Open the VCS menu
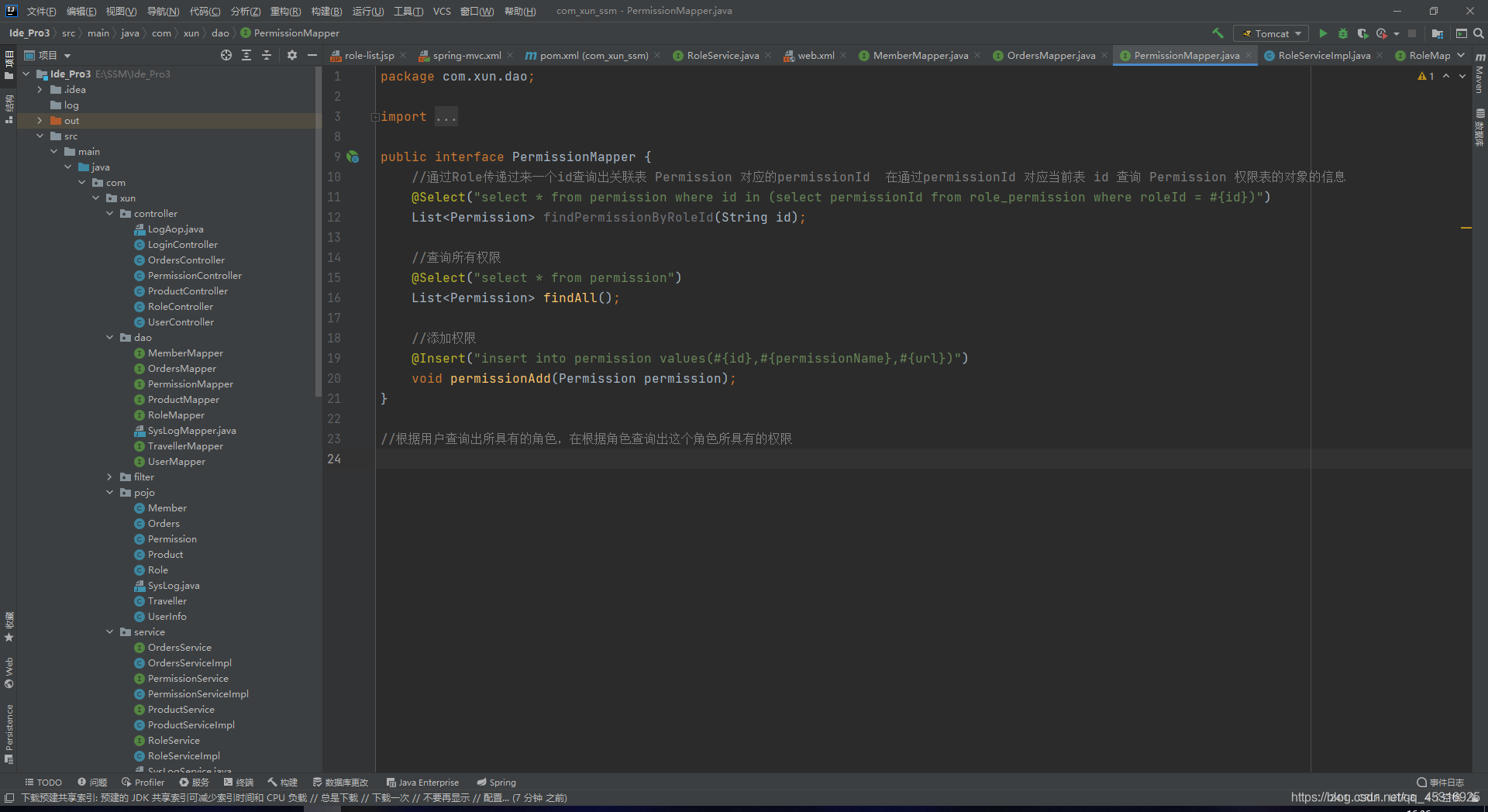Image resolution: width=1488 pixels, height=812 pixels. click(442, 11)
